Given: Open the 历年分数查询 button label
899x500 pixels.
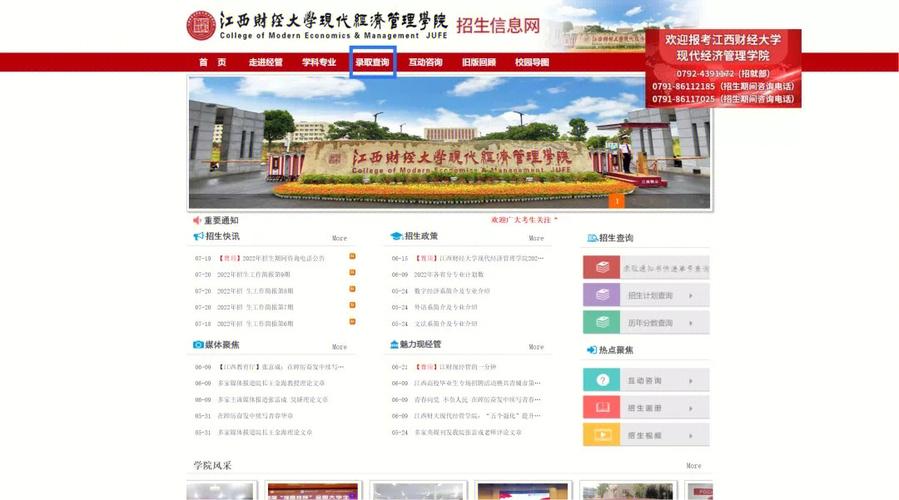Looking at the screenshot, I should pyautogui.click(x=650, y=323).
